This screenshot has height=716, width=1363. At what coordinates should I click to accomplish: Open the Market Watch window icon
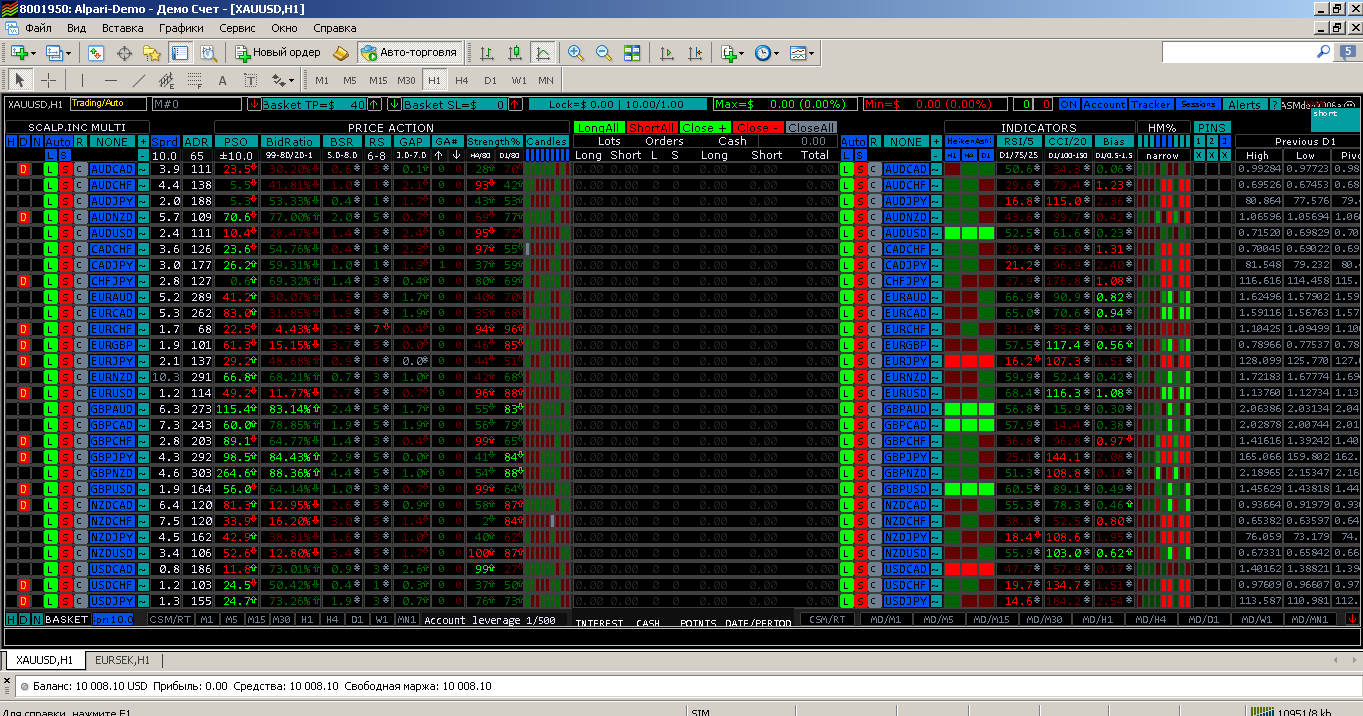(96, 53)
